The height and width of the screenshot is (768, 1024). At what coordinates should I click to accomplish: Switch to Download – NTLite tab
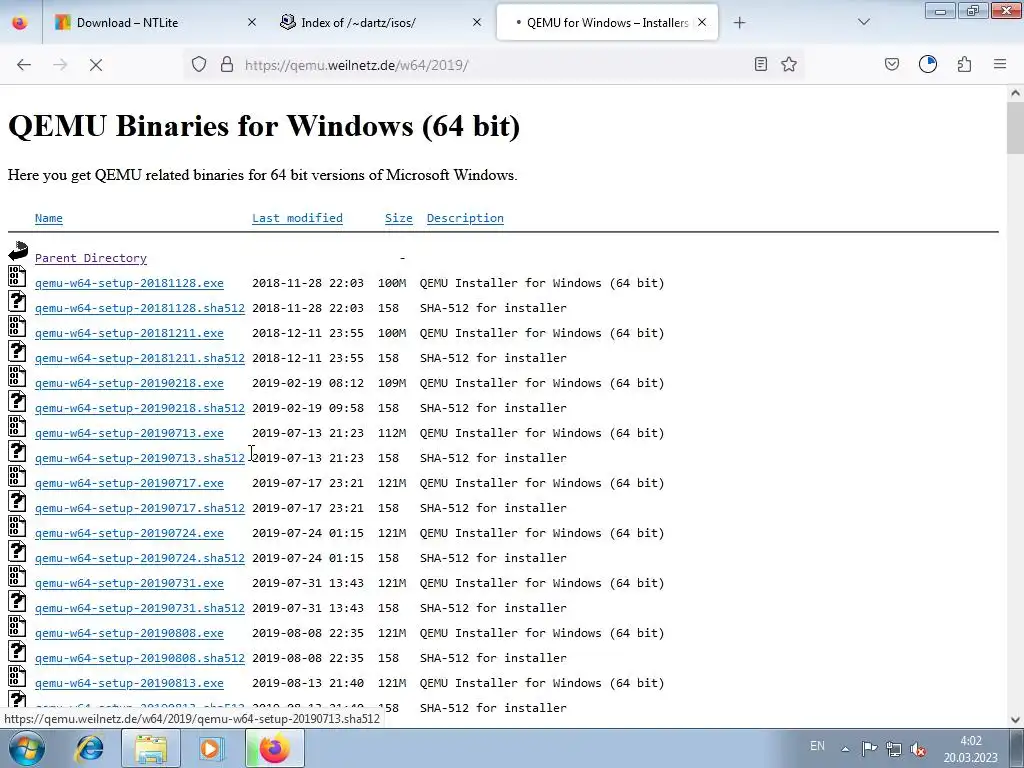[155, 22]
